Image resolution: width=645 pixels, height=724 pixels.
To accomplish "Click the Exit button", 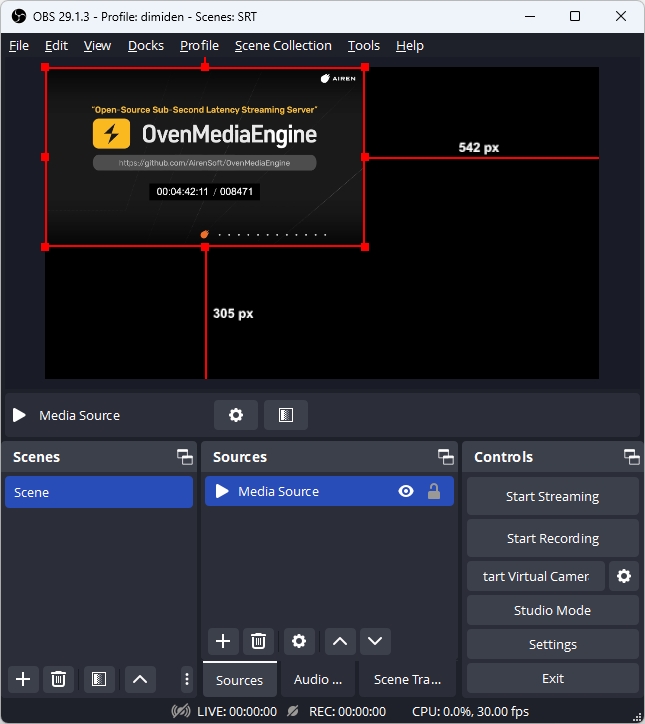I will [x=553, y=679].
